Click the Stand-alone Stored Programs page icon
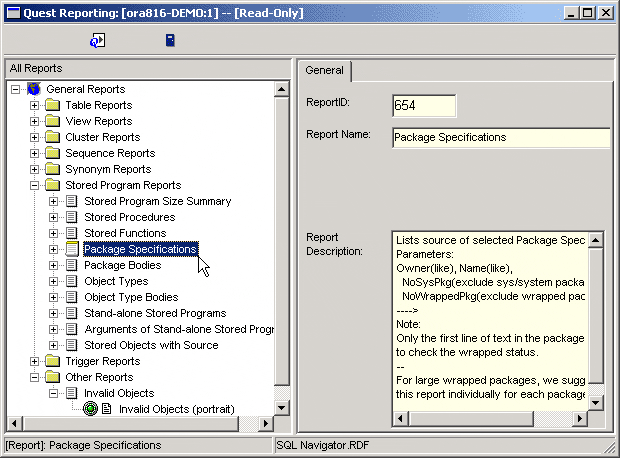Screen dimensions: 620x458 coord(72,313)
